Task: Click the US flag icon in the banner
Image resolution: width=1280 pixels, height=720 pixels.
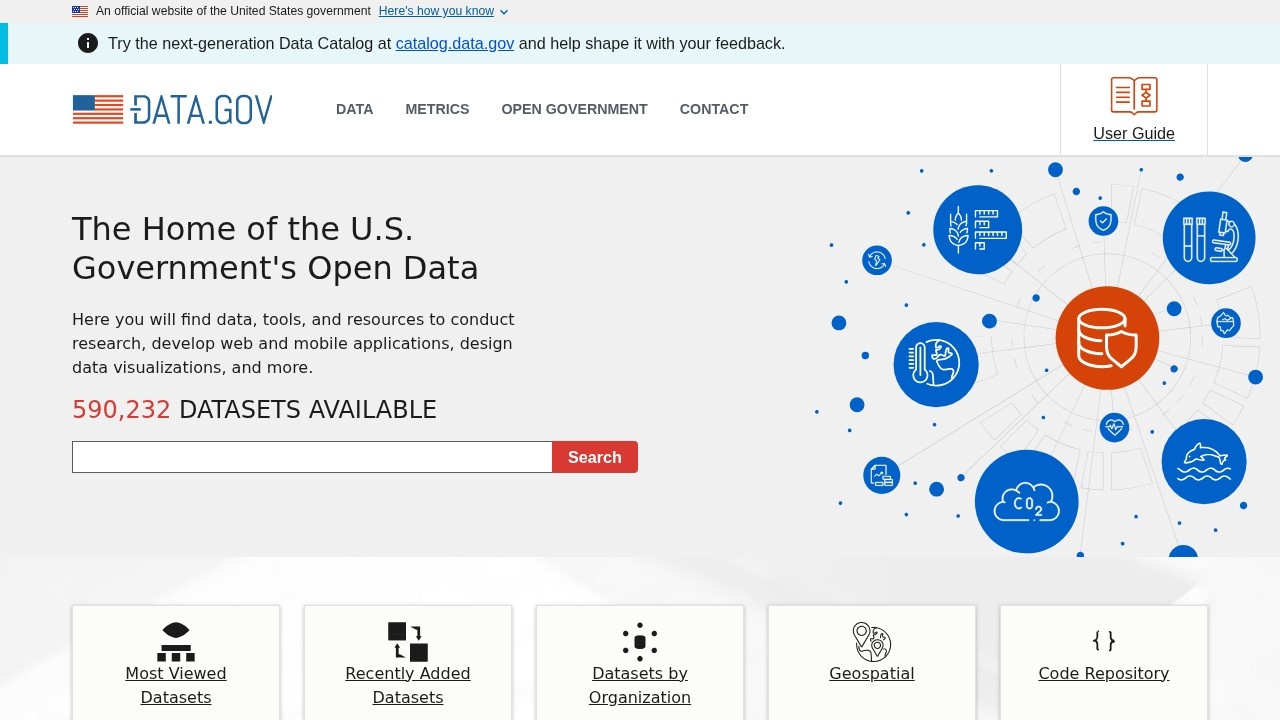Action: [x=80, y=11]
